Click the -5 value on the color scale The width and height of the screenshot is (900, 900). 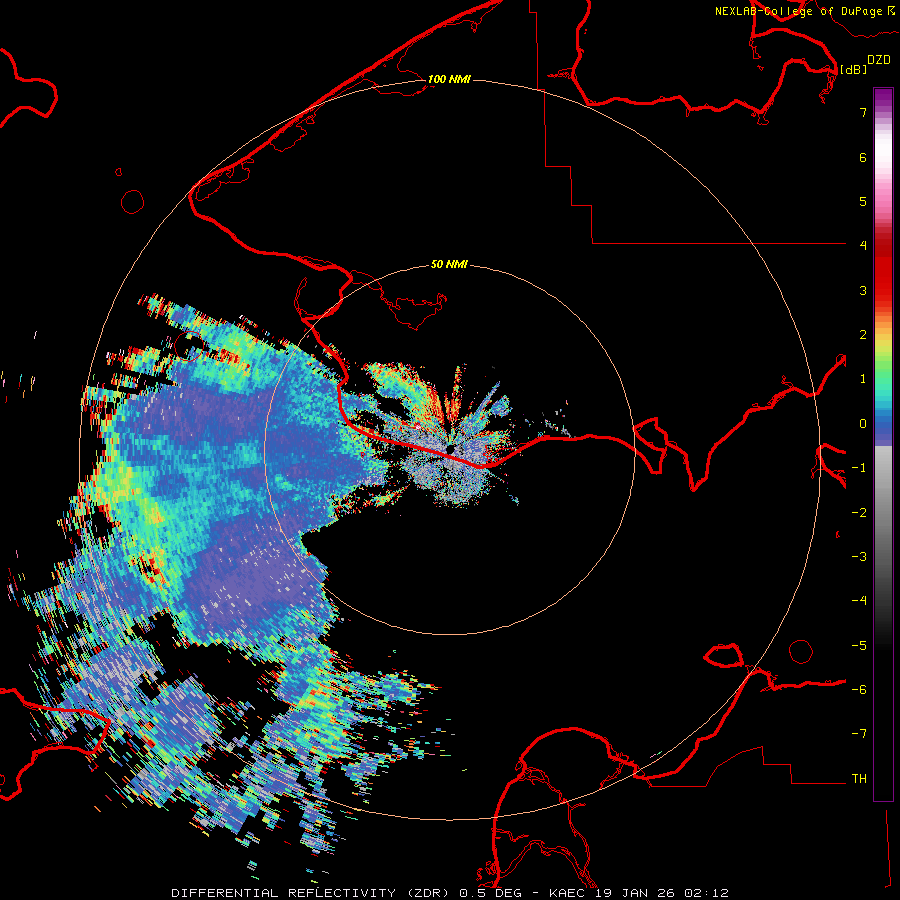[859, 645]
